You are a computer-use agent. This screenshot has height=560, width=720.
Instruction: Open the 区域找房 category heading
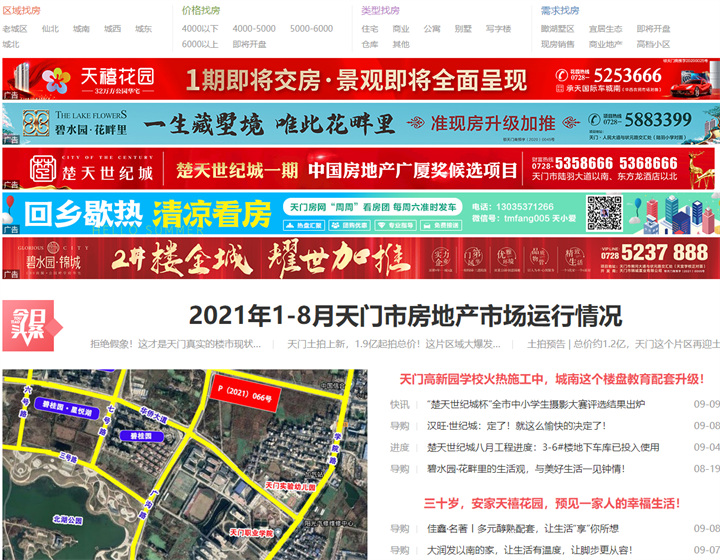pyautogui.click(x=20, y=11)
